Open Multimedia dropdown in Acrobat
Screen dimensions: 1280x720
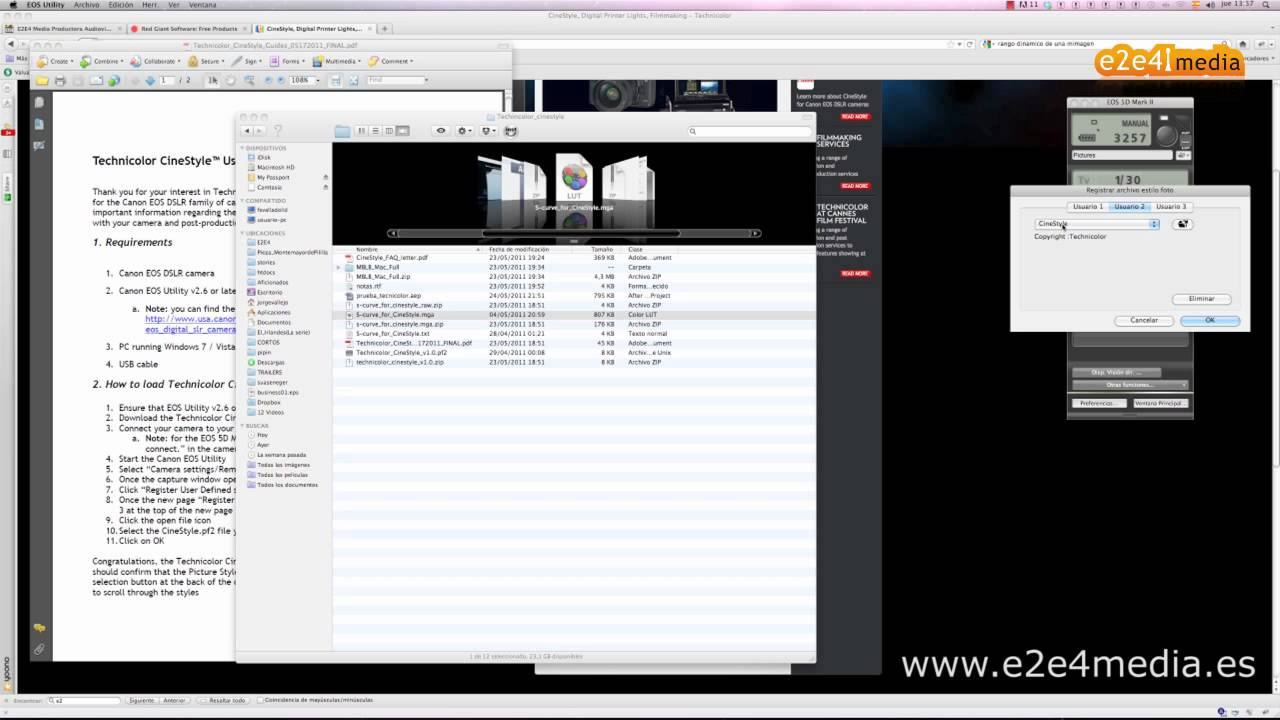click(x=339, y=61)
